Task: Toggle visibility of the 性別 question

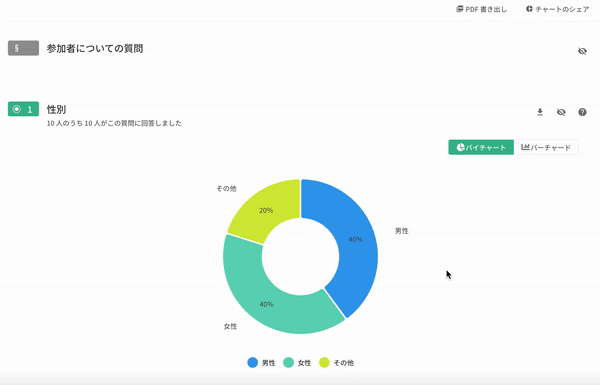Action: (x=561, y=112)
